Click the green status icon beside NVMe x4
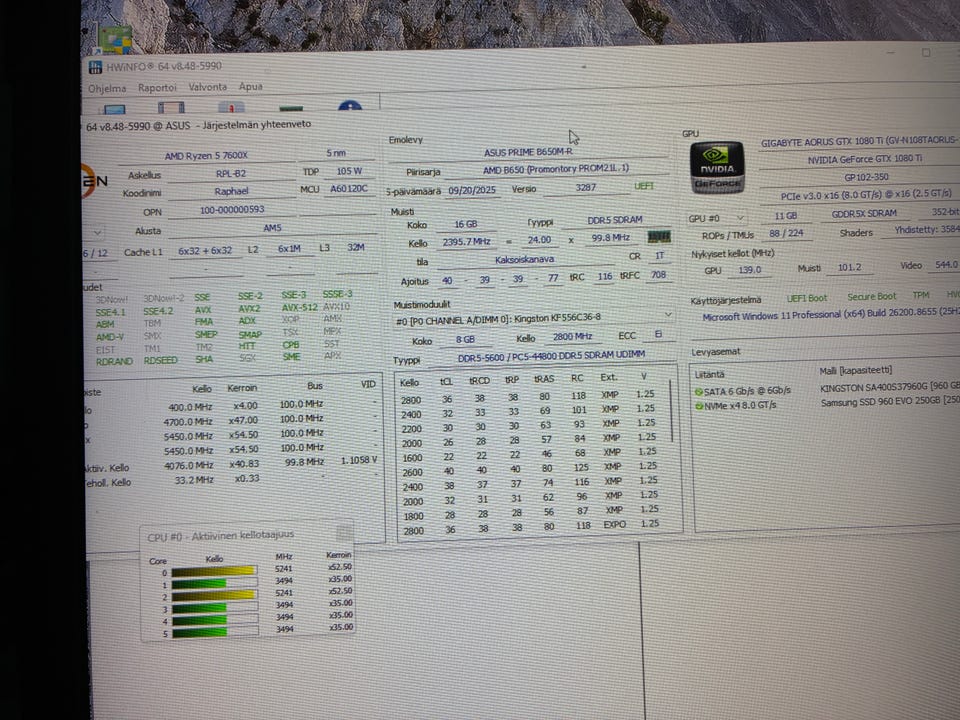Viewport: 960px width, 720px height. pos(699,405)
